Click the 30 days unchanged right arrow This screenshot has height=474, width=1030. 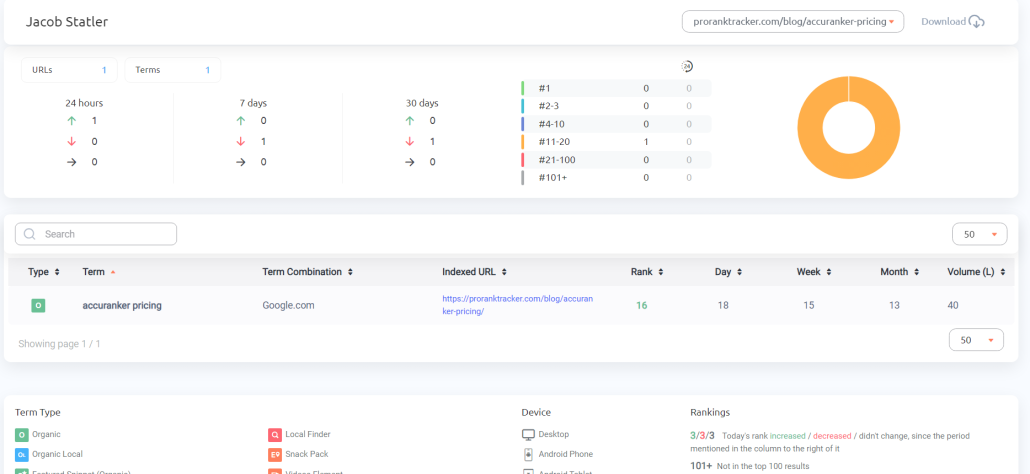pyautogui.click(x=410, y=162)
